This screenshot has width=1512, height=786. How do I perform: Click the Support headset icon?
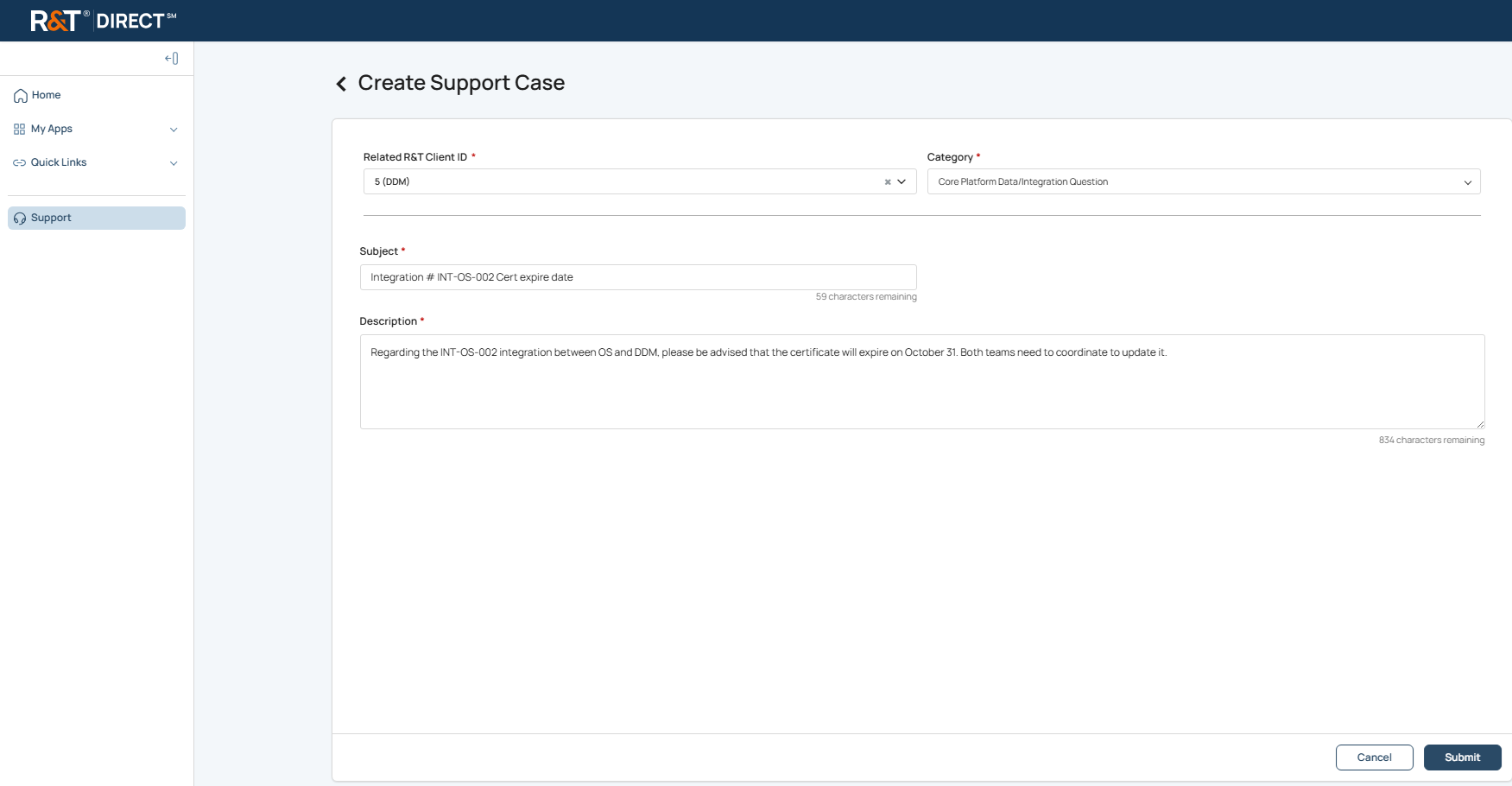click(20, 219)
